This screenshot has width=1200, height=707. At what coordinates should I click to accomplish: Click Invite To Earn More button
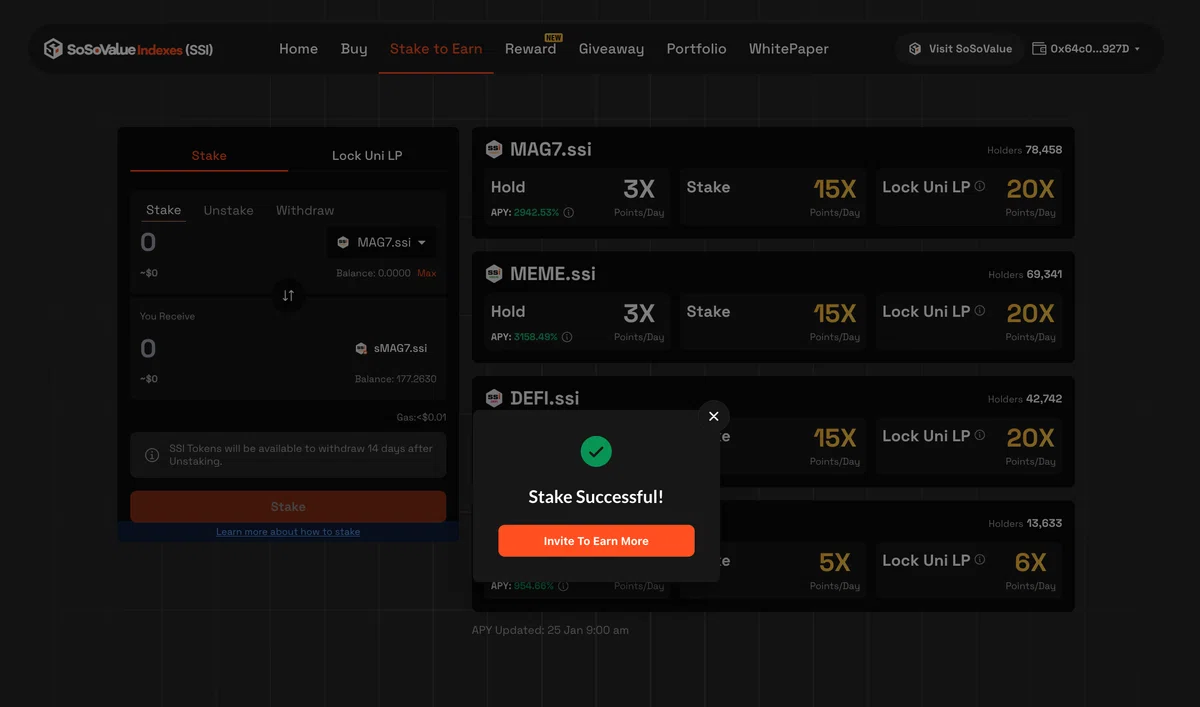tap(596, 541)
